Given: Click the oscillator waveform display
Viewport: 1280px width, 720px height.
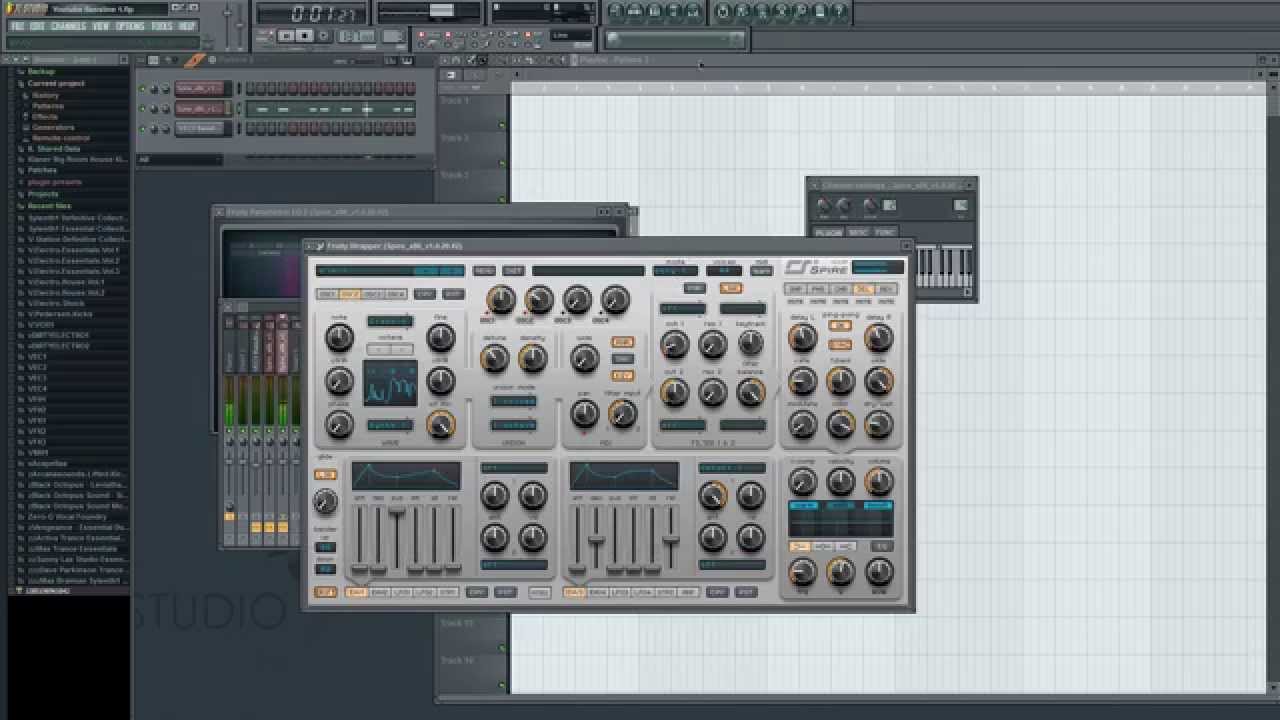Looking at the screenshot, I should click(x=390, y=383).
